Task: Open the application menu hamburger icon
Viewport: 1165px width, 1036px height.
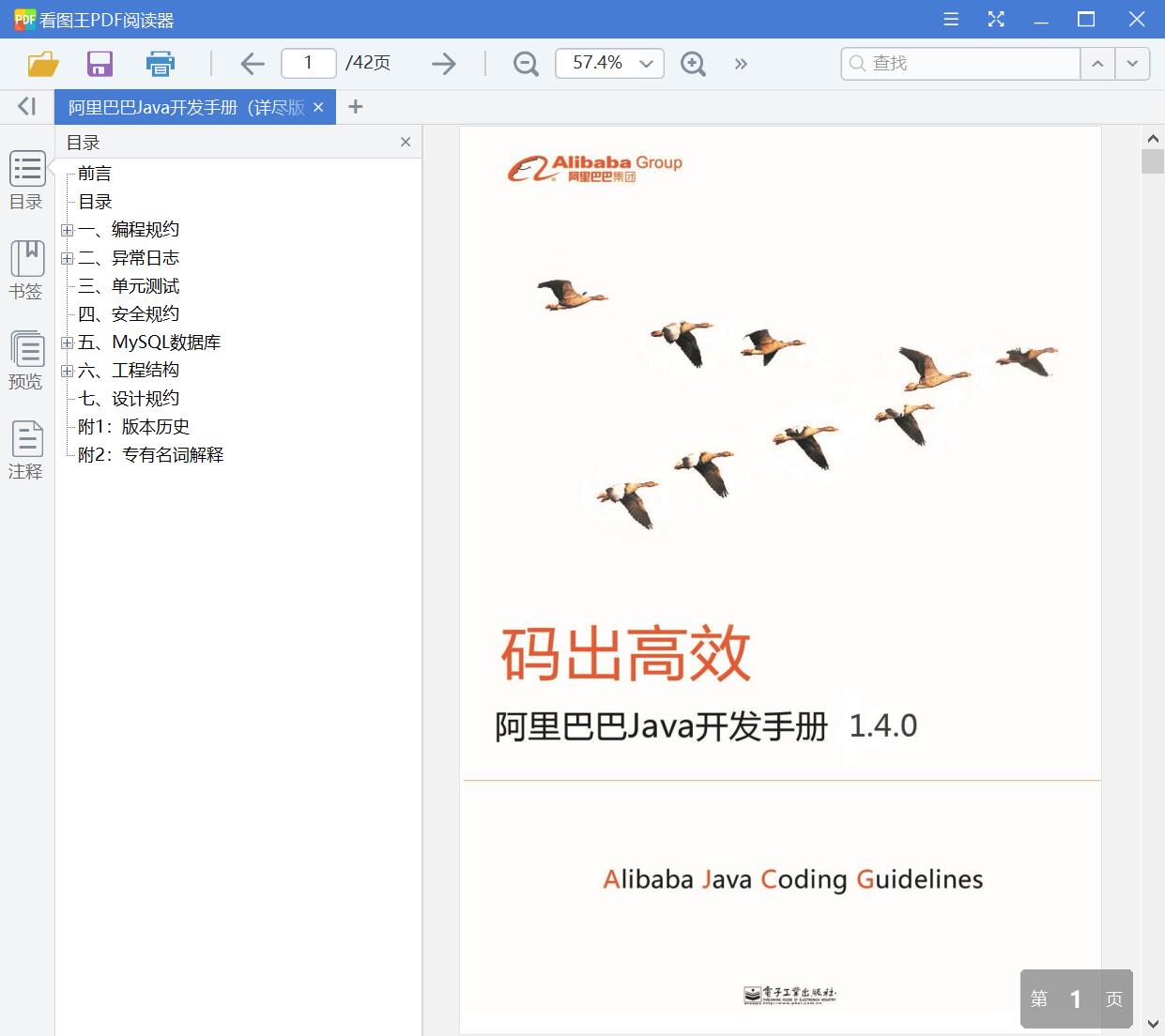Action: [x=951, y=19]
